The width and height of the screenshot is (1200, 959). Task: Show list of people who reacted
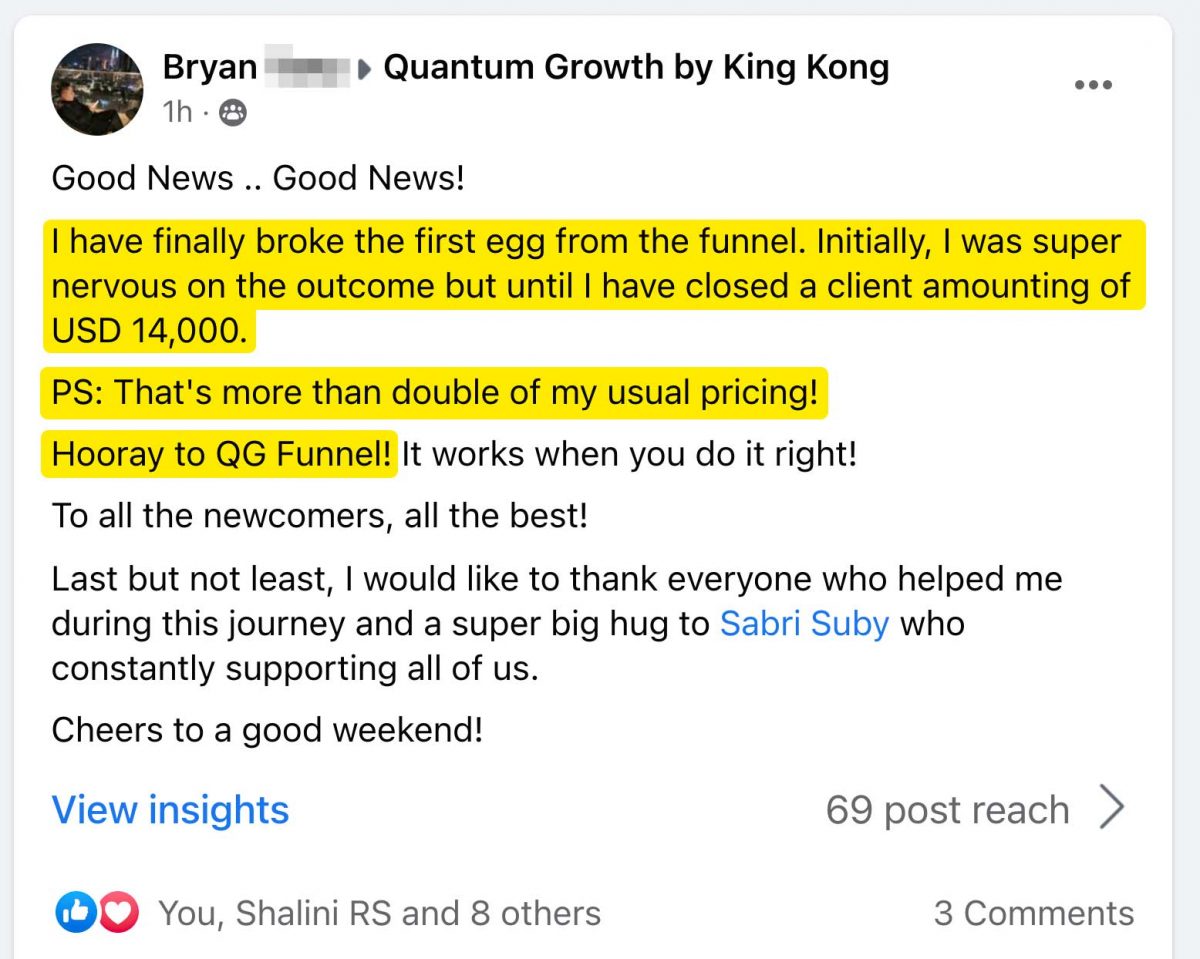point(380,913)
